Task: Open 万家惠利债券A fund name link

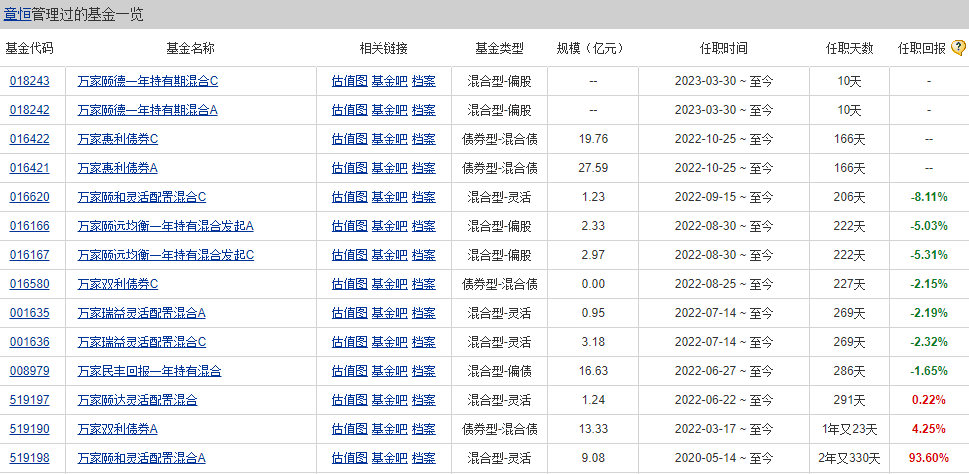Action: [117, 168]
